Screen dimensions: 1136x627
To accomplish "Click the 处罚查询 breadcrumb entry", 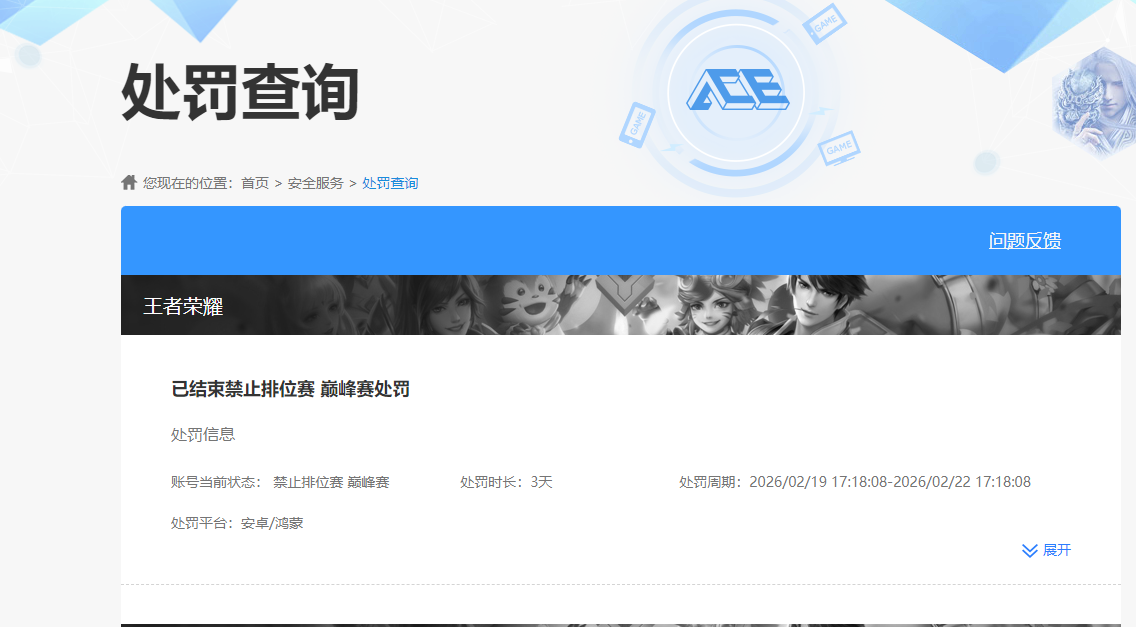I will (390, 182).
